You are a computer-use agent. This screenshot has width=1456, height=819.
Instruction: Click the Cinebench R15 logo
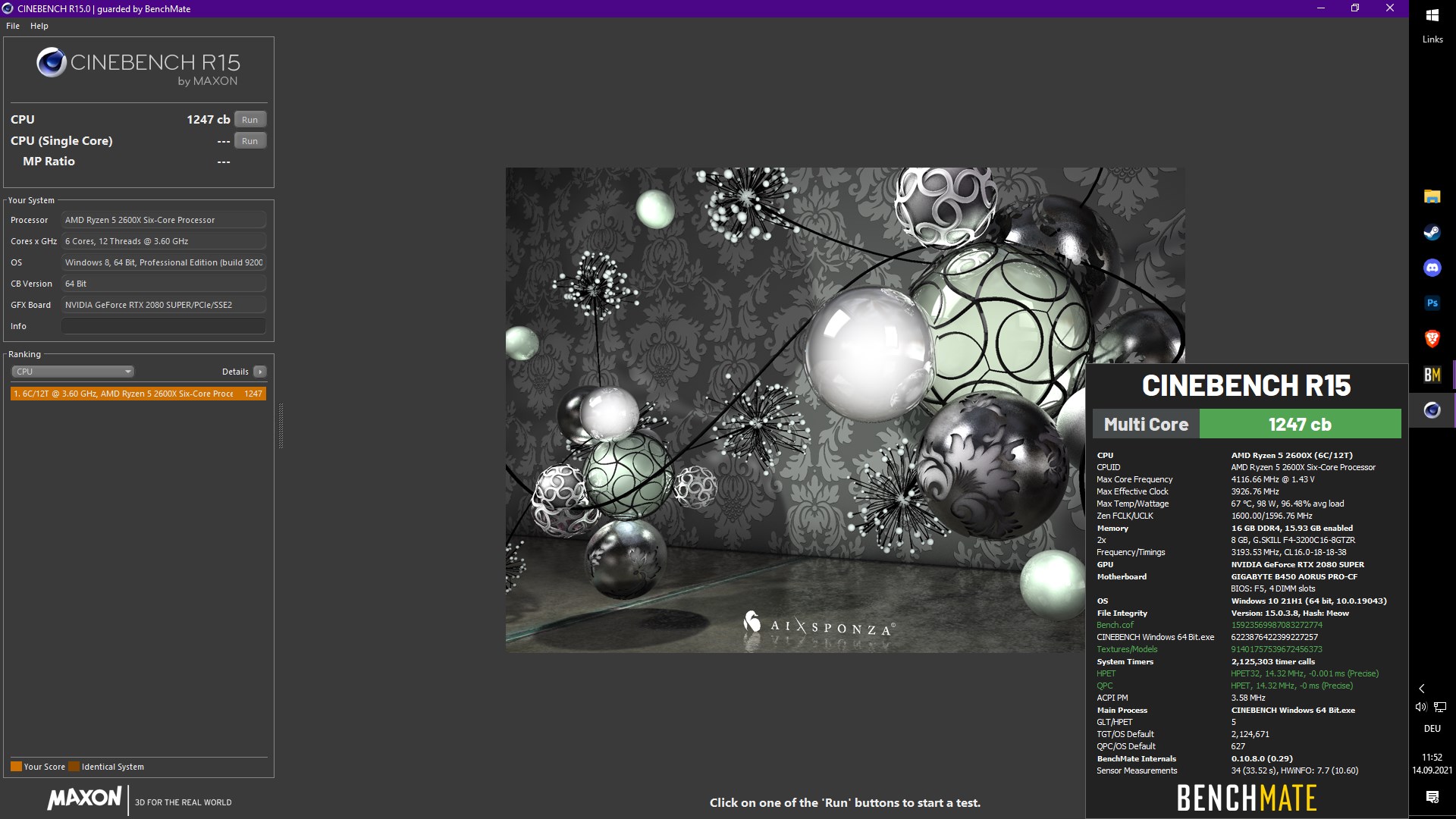tap(138, 67)
